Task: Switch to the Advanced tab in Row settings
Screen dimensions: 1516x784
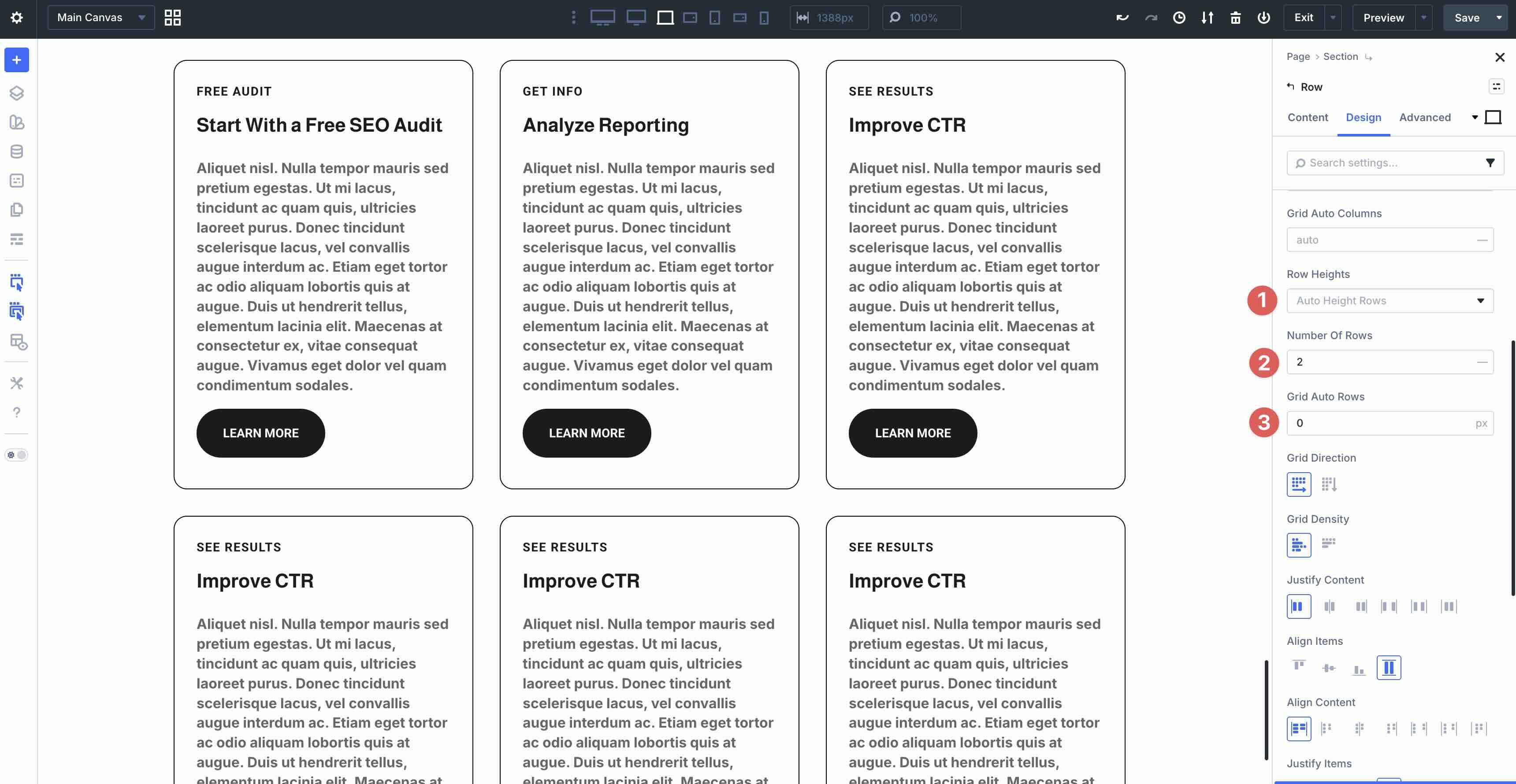Action: tap(1425, 117)
